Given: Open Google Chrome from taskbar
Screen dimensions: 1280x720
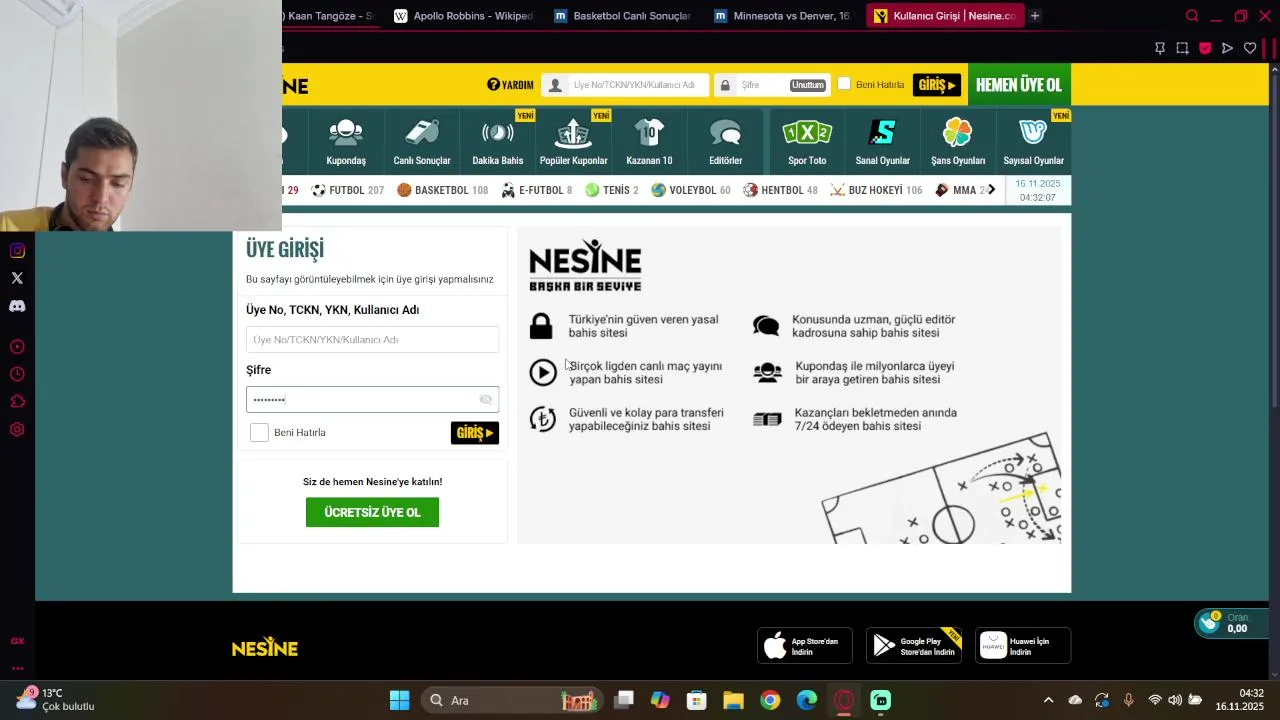Looking at the screenshot, I should [770, 700].
